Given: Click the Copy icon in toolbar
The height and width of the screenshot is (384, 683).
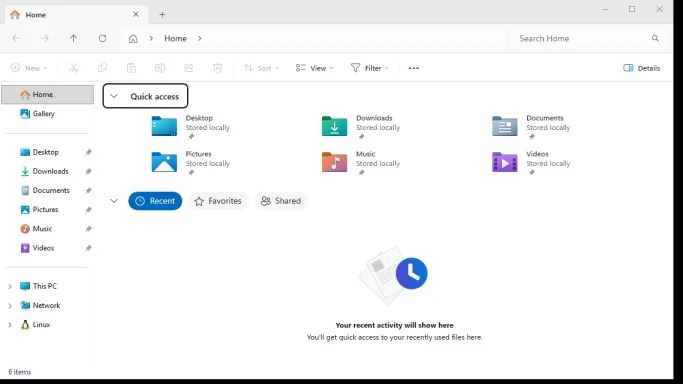Looking at the screenshot, I should (x=102, y=68).
